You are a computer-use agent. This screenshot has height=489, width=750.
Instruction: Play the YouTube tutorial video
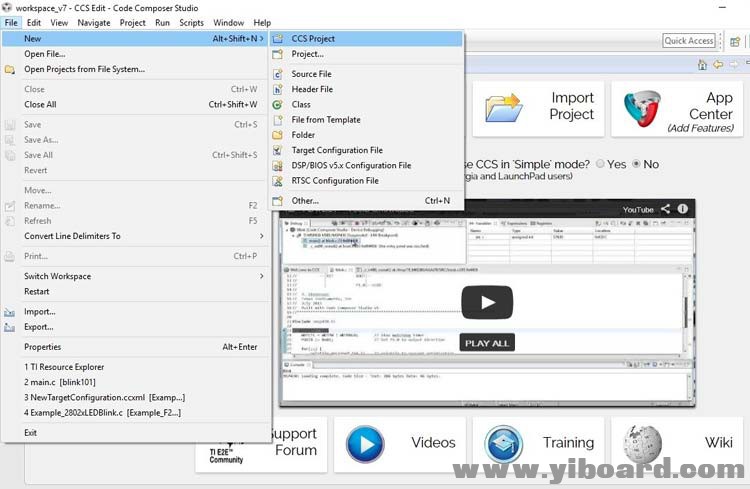pyautogui.click(x=486, y=302)
